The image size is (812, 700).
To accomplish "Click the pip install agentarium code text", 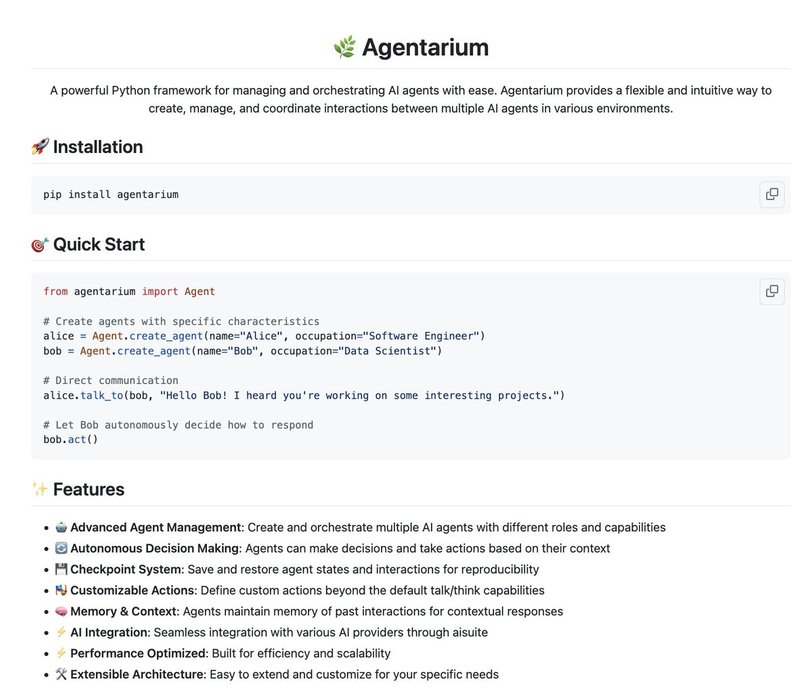I will [111, 194].
